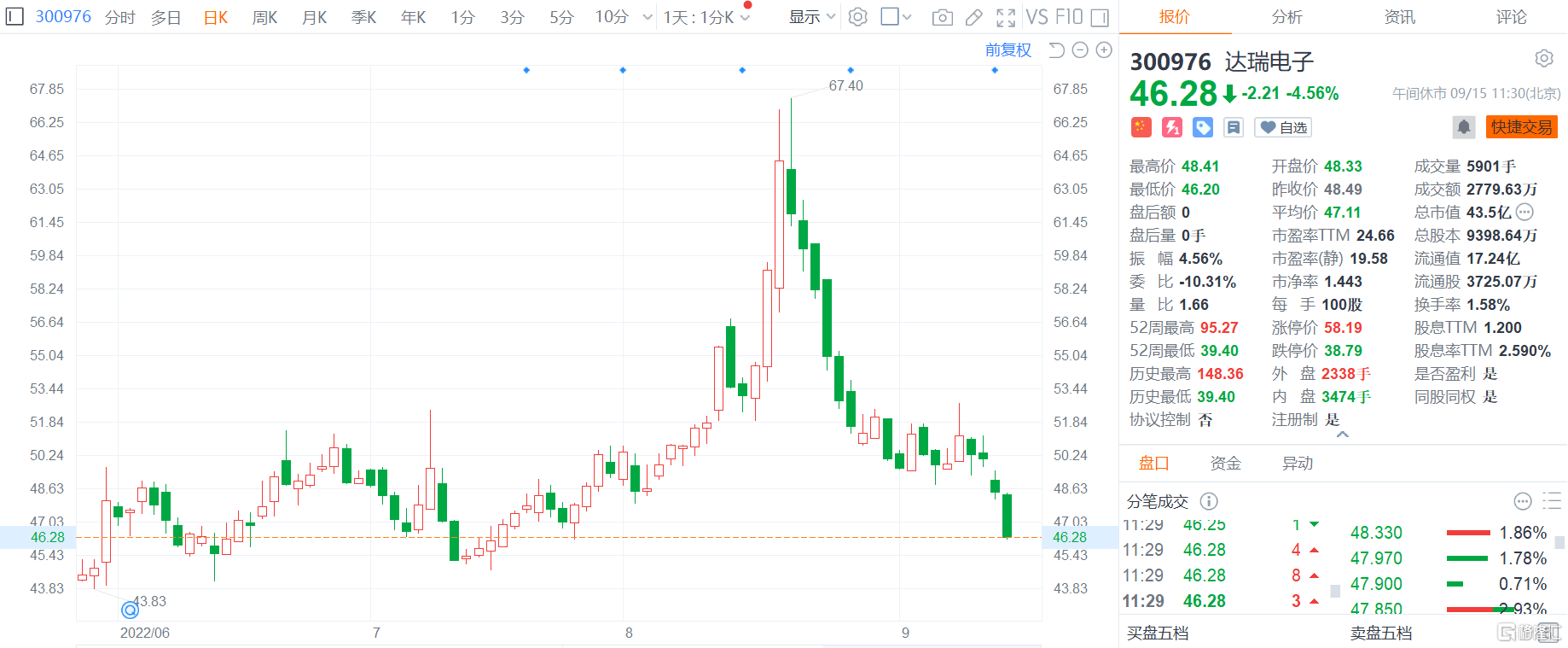The height and width of the screenshot is (648, 1568).
Task: Select the 周K chart period
Action: [264, 17]
